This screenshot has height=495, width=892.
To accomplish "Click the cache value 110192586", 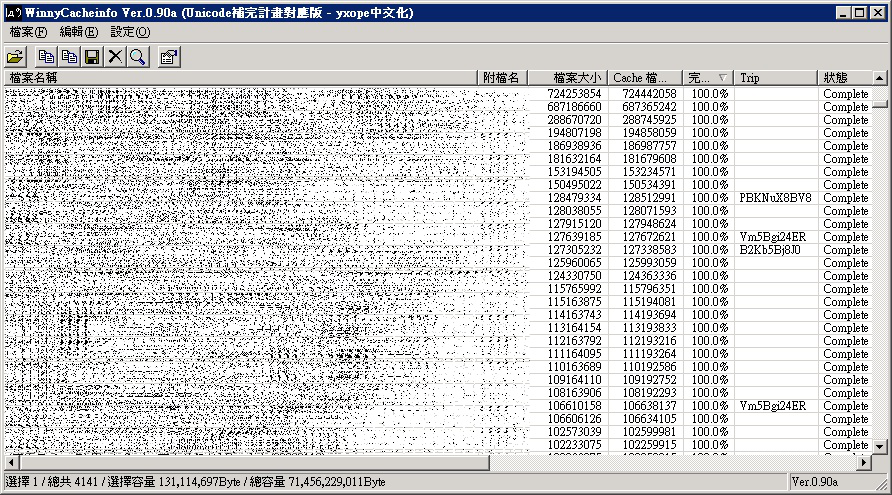I will 649,367.
